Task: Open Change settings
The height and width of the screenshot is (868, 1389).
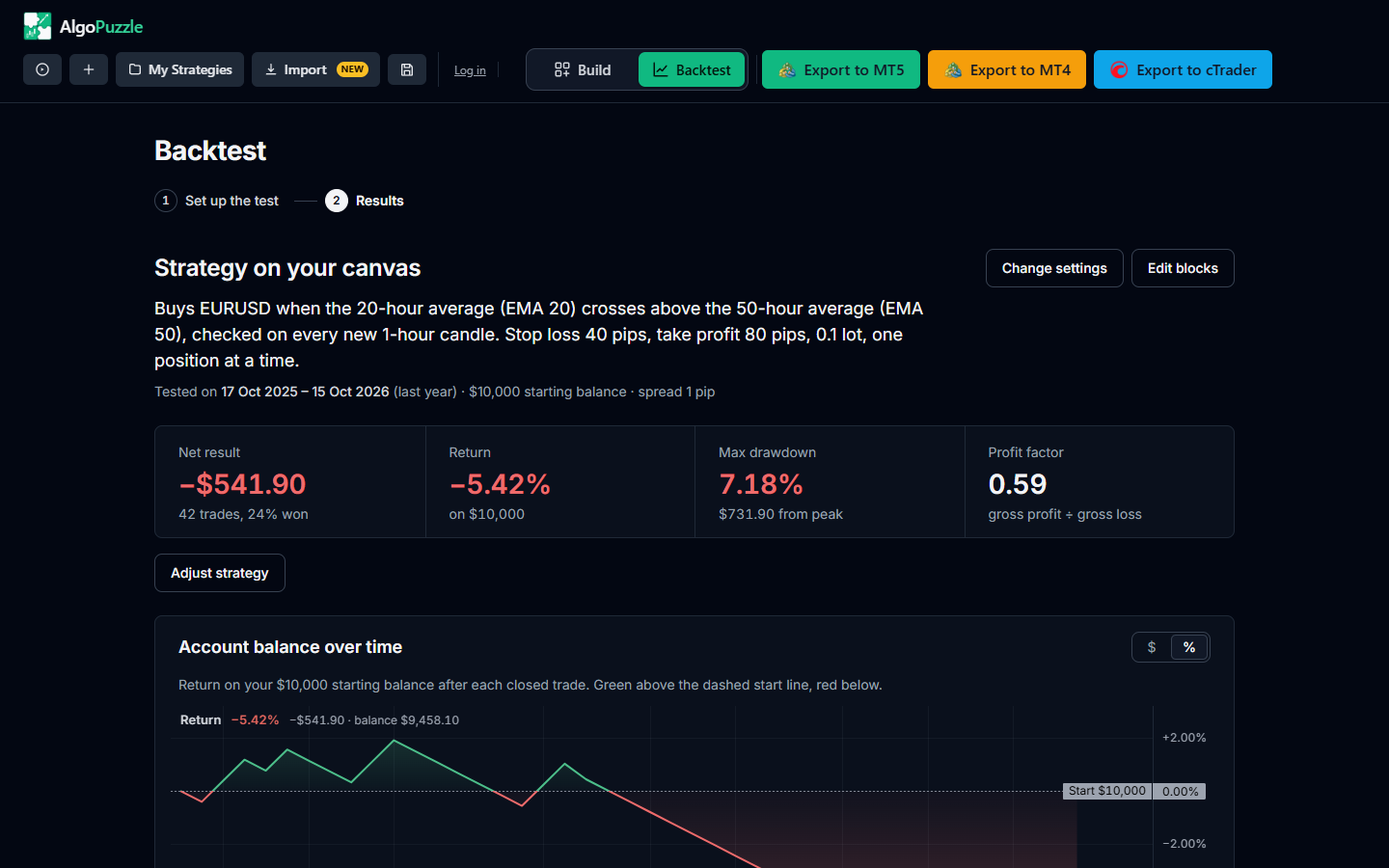Action: coord(1054,268)
